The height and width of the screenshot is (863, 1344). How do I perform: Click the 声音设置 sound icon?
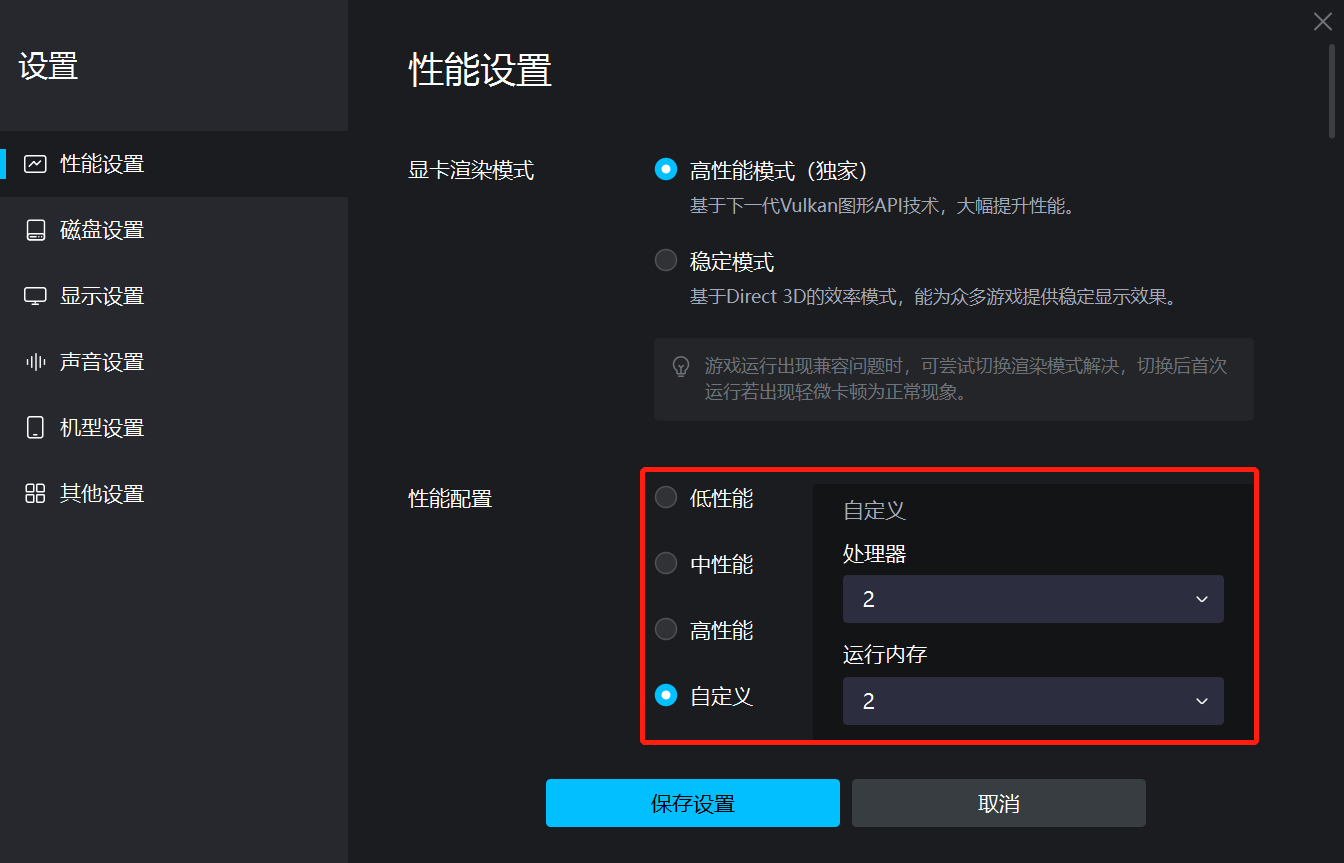[35, 361]
